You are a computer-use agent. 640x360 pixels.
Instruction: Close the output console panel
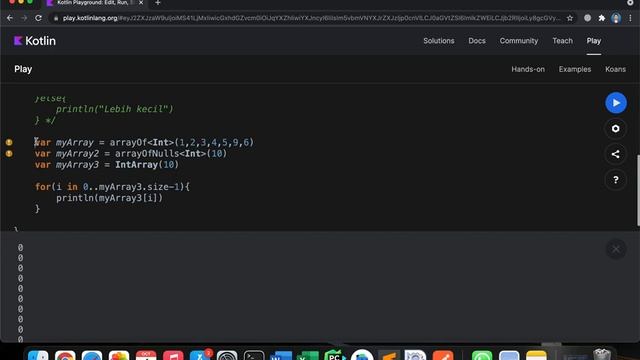pyautogui.click(x=616, y=249)
